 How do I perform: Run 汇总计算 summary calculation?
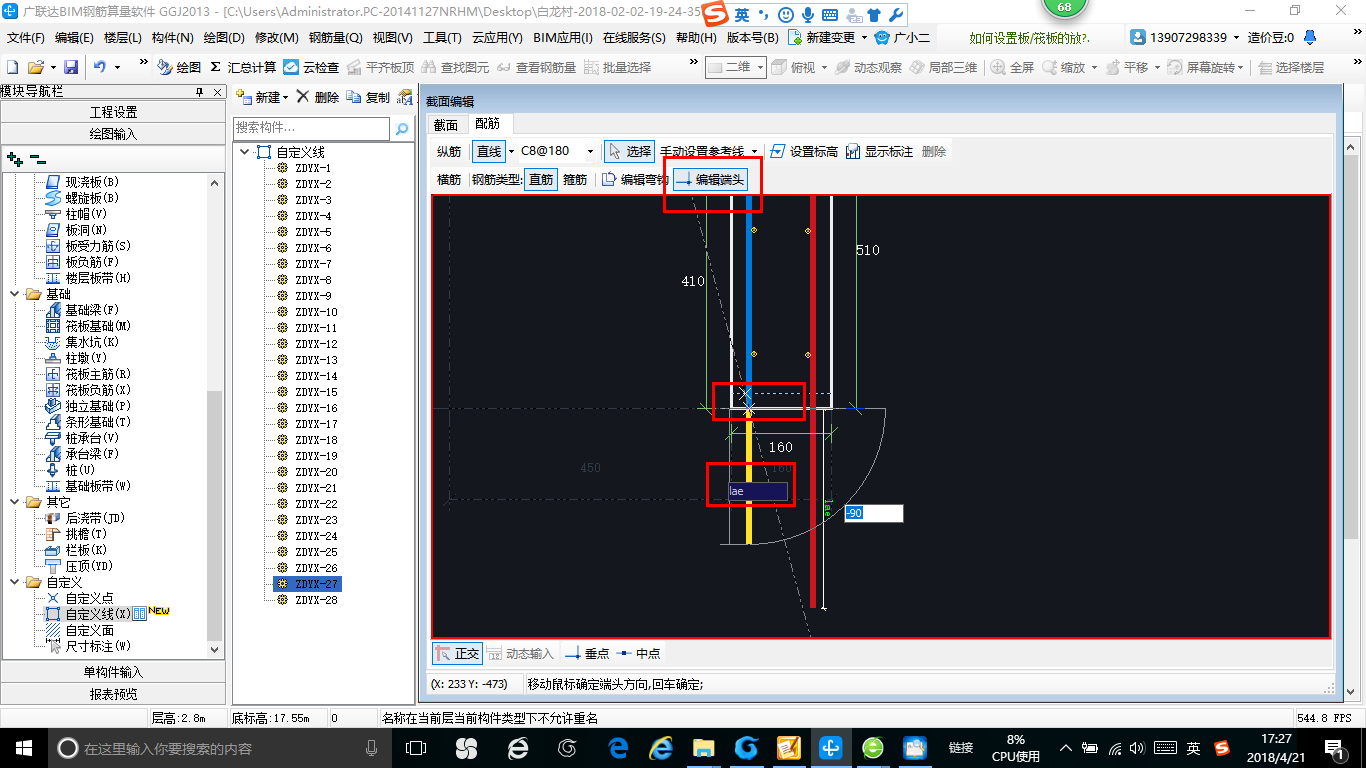(x=243, y=67)
